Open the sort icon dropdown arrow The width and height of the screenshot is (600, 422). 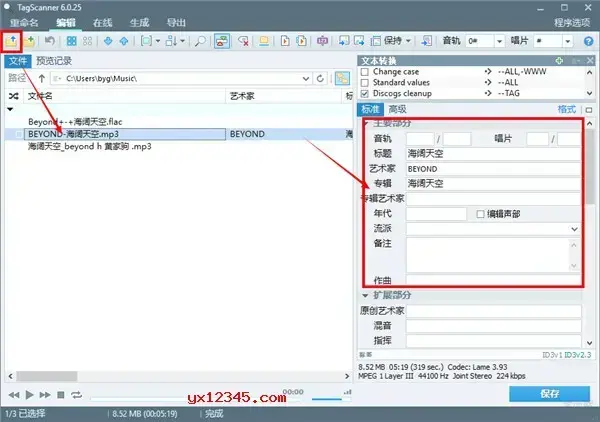pyautogui.click(x=183, y=41)
